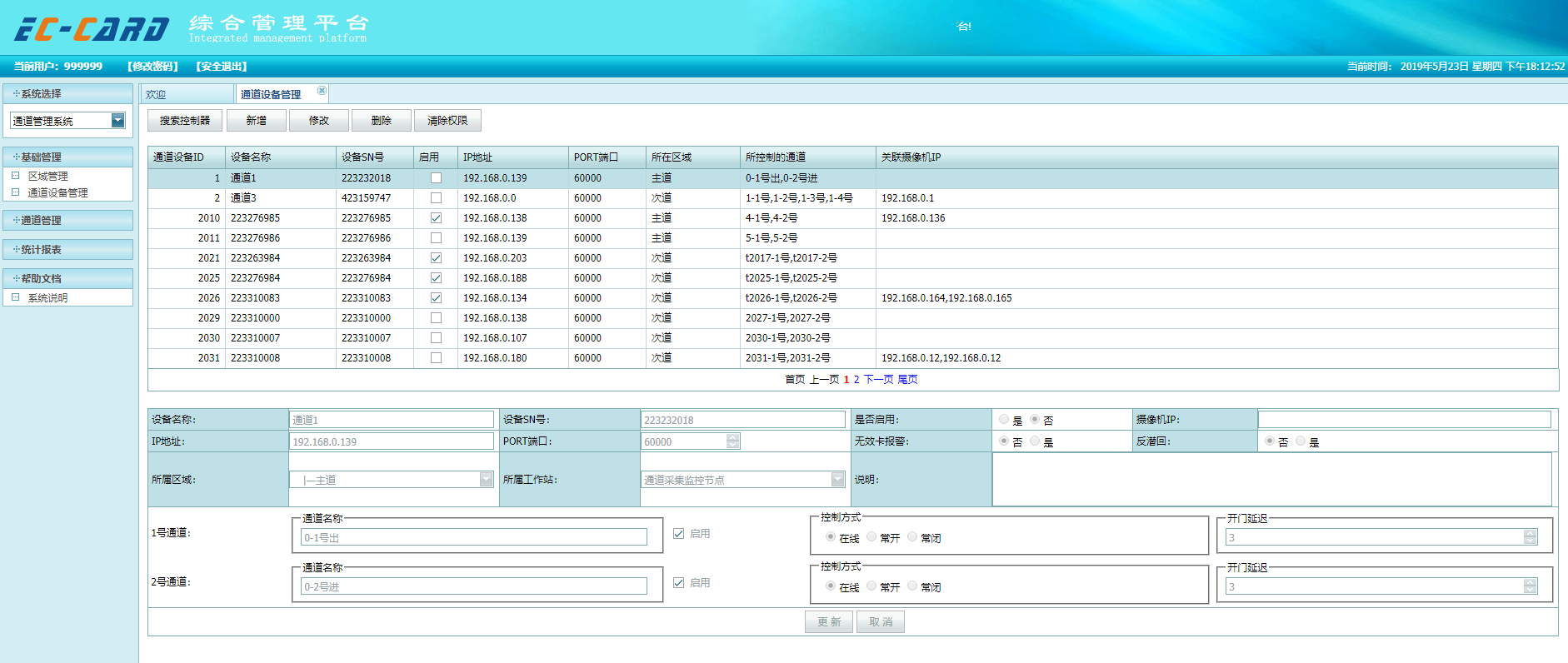Click the PORT端口 spinner arrows

click(733, 441)
